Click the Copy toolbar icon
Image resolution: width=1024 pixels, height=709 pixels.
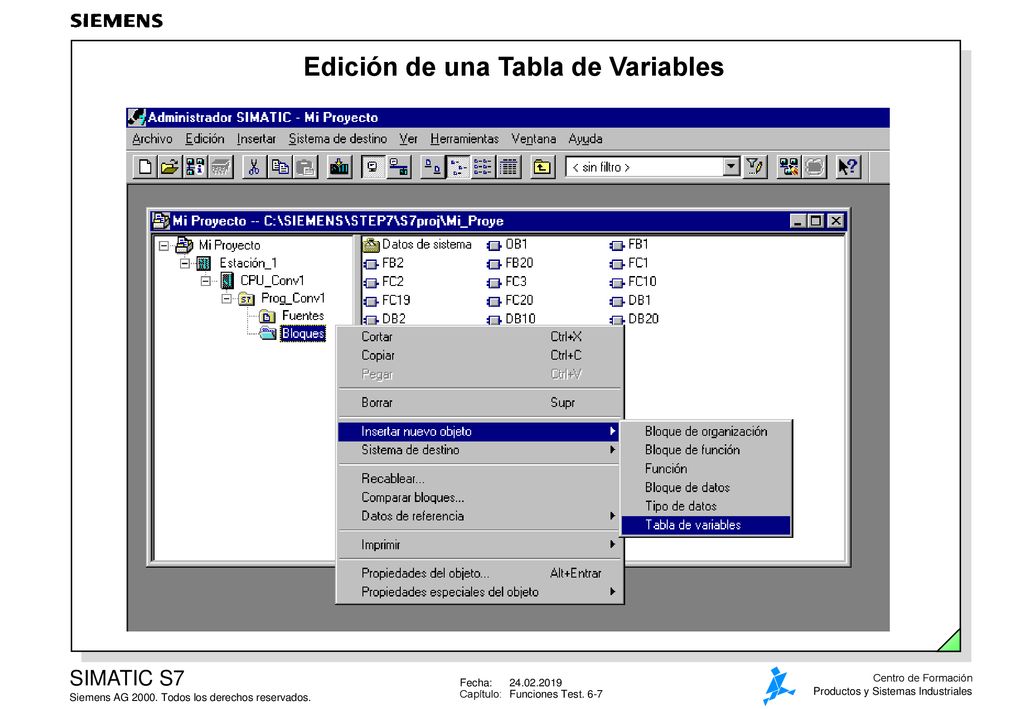(280, 167)
